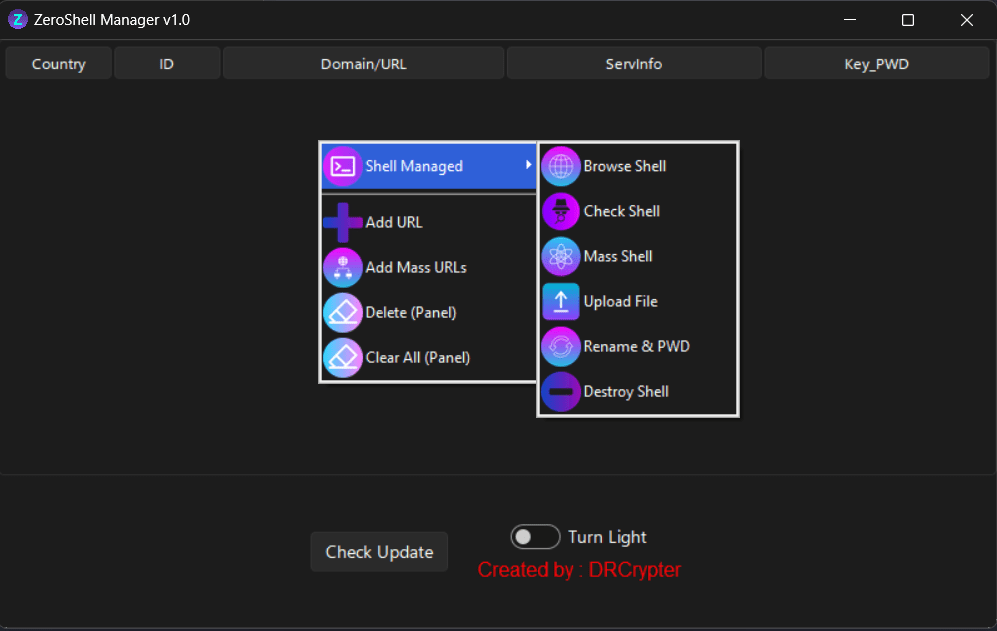The image size is (997, 631).
Task: Click the Destroy Shell icon
Action: tap(561, 391)
